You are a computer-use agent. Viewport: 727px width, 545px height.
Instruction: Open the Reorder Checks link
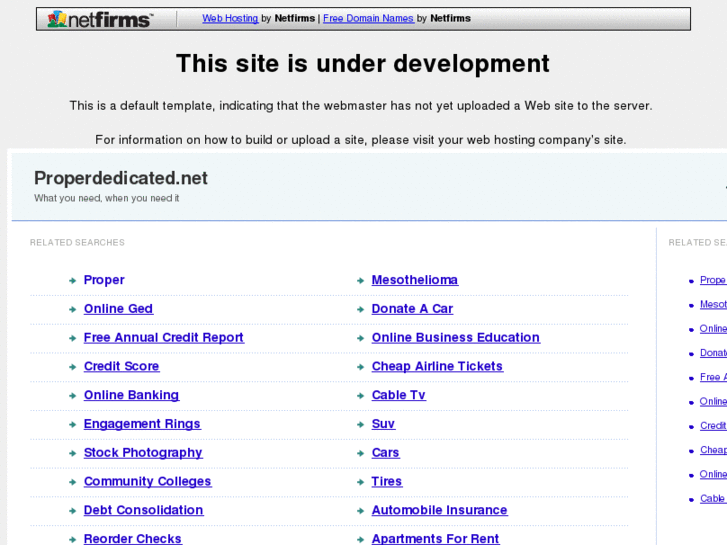tap(133, 539)
